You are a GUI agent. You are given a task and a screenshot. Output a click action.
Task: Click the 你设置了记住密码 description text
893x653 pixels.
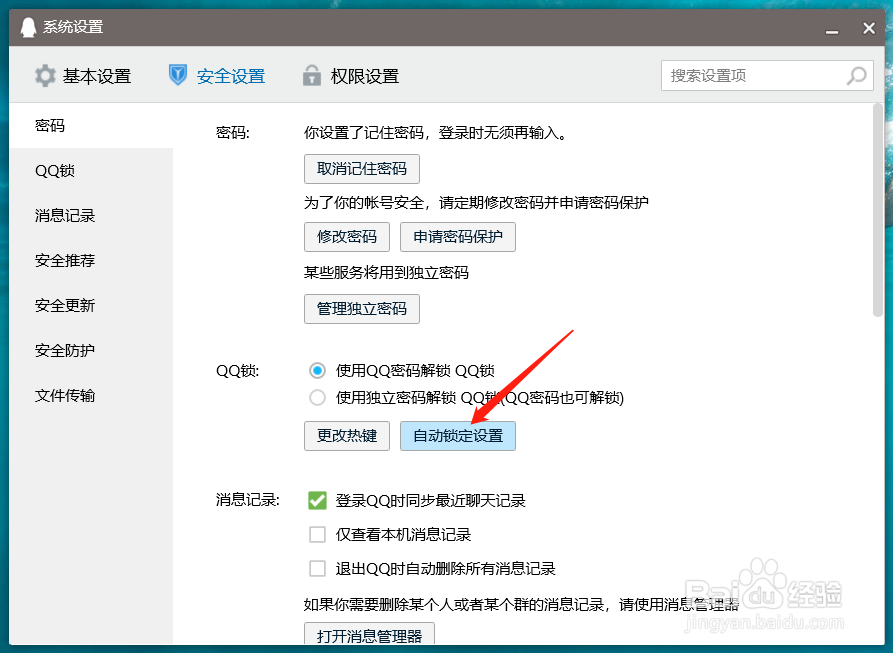pos(435,133)
